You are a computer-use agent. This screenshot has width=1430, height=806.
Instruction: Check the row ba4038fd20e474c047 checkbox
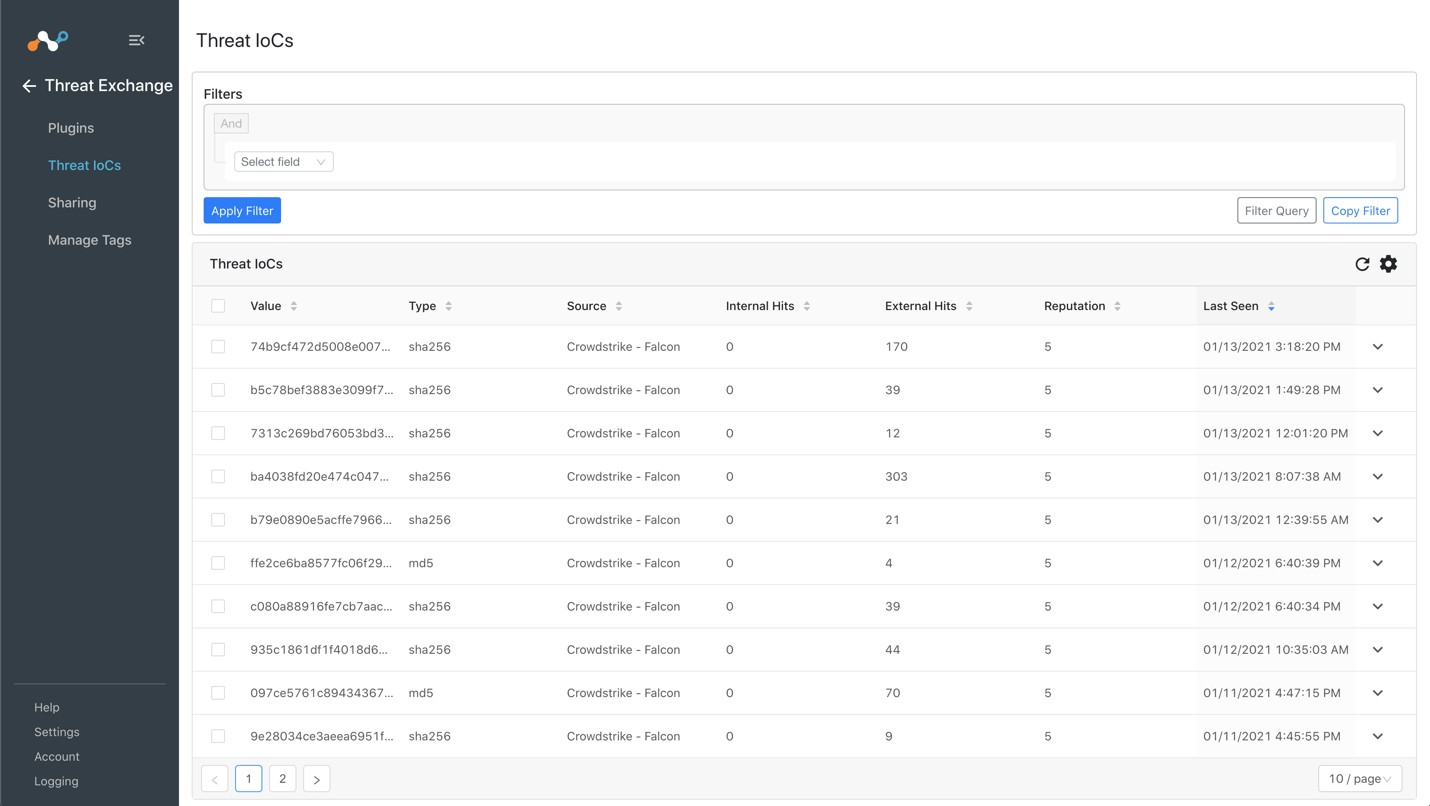click(218, 477)
